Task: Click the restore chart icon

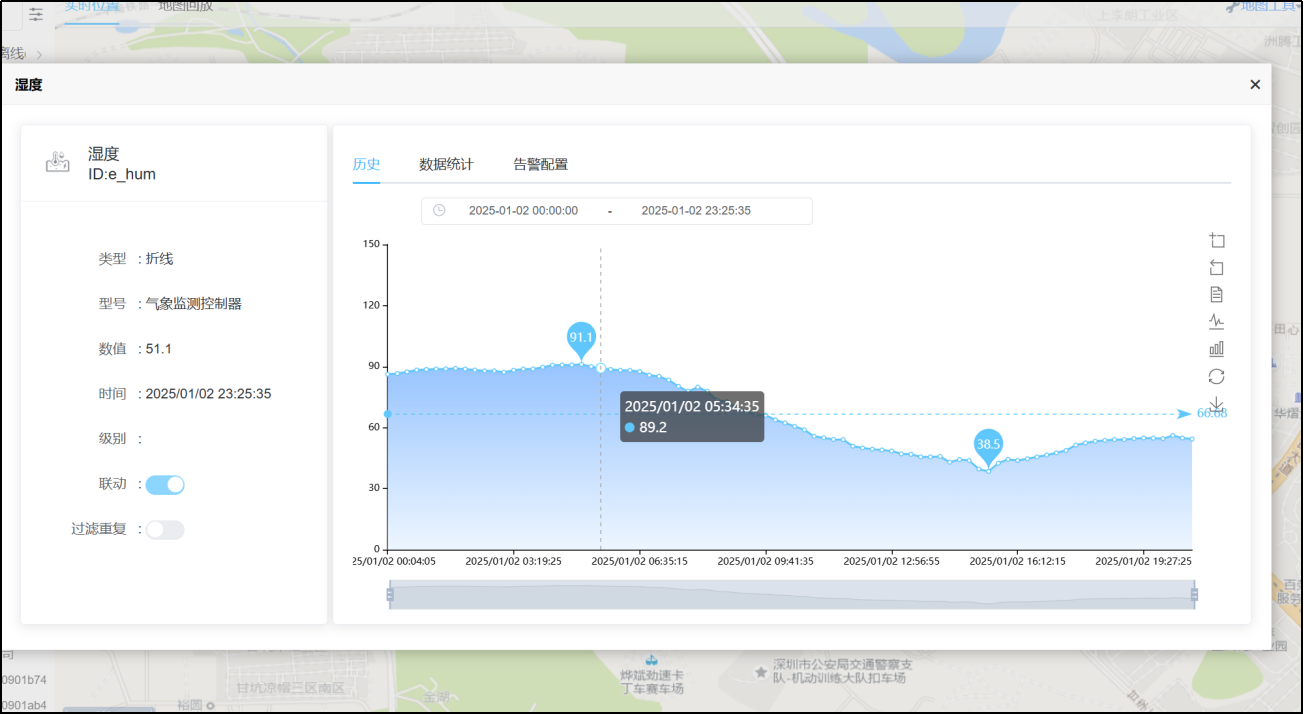Action: pyautogui.click(x=1216, y=376)
